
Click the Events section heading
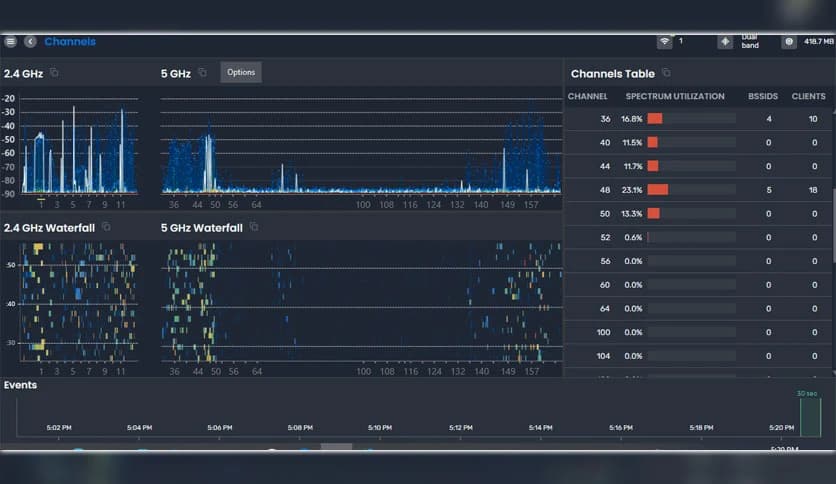click(20, 385)
